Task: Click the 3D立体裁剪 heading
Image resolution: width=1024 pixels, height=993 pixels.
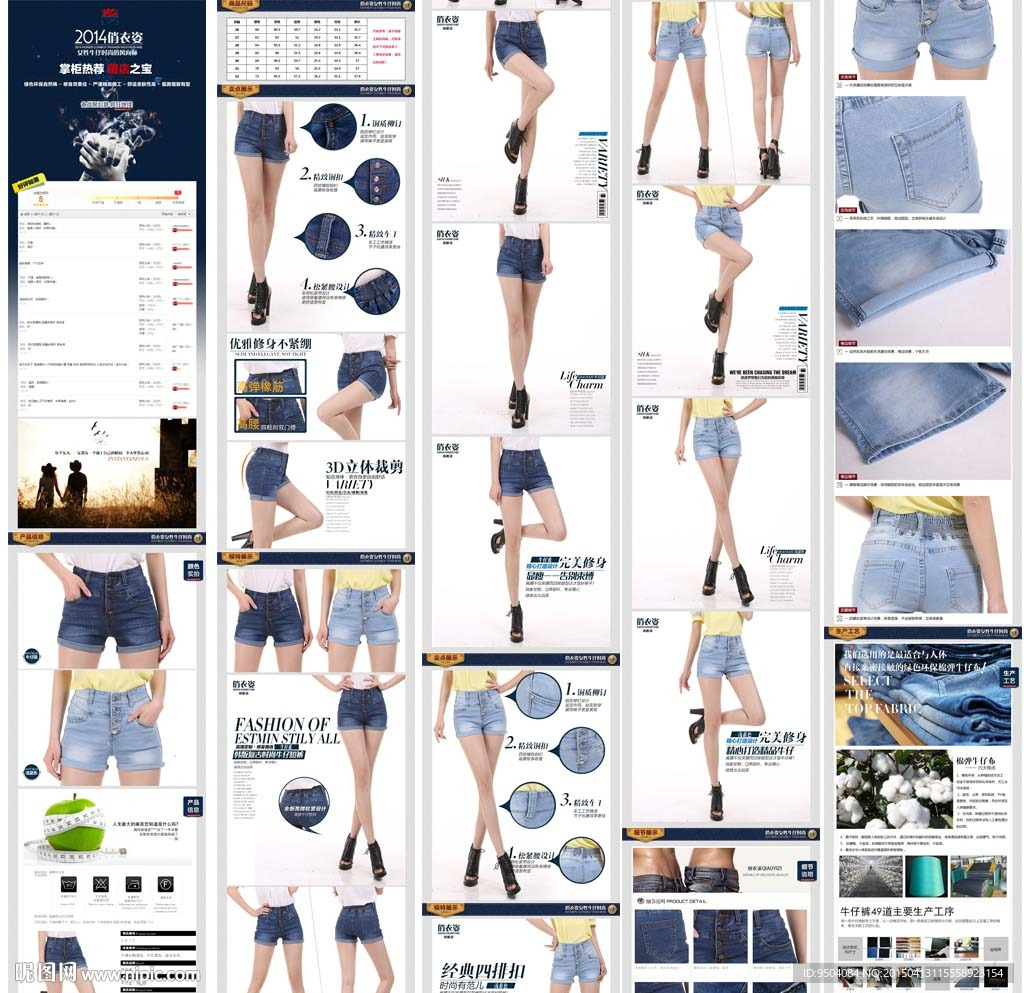Action: (364, 467)
